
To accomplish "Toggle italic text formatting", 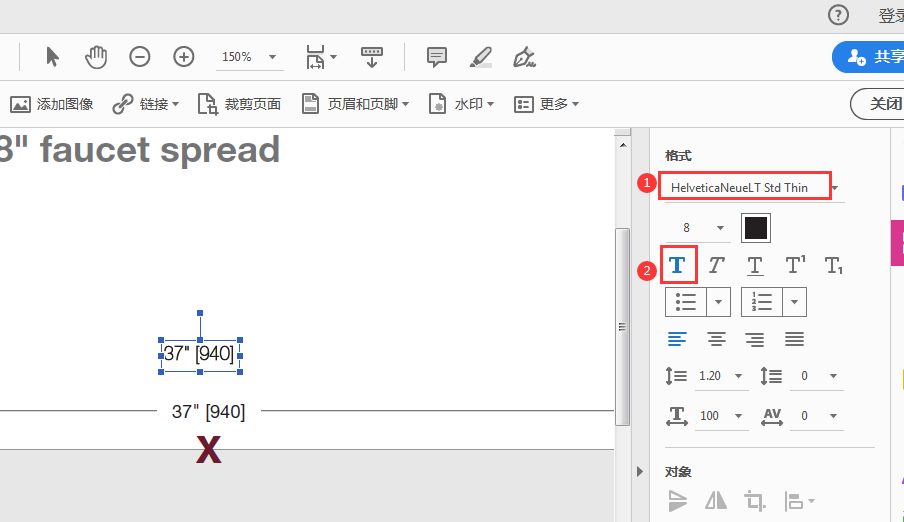I will [x=716, y=265].
